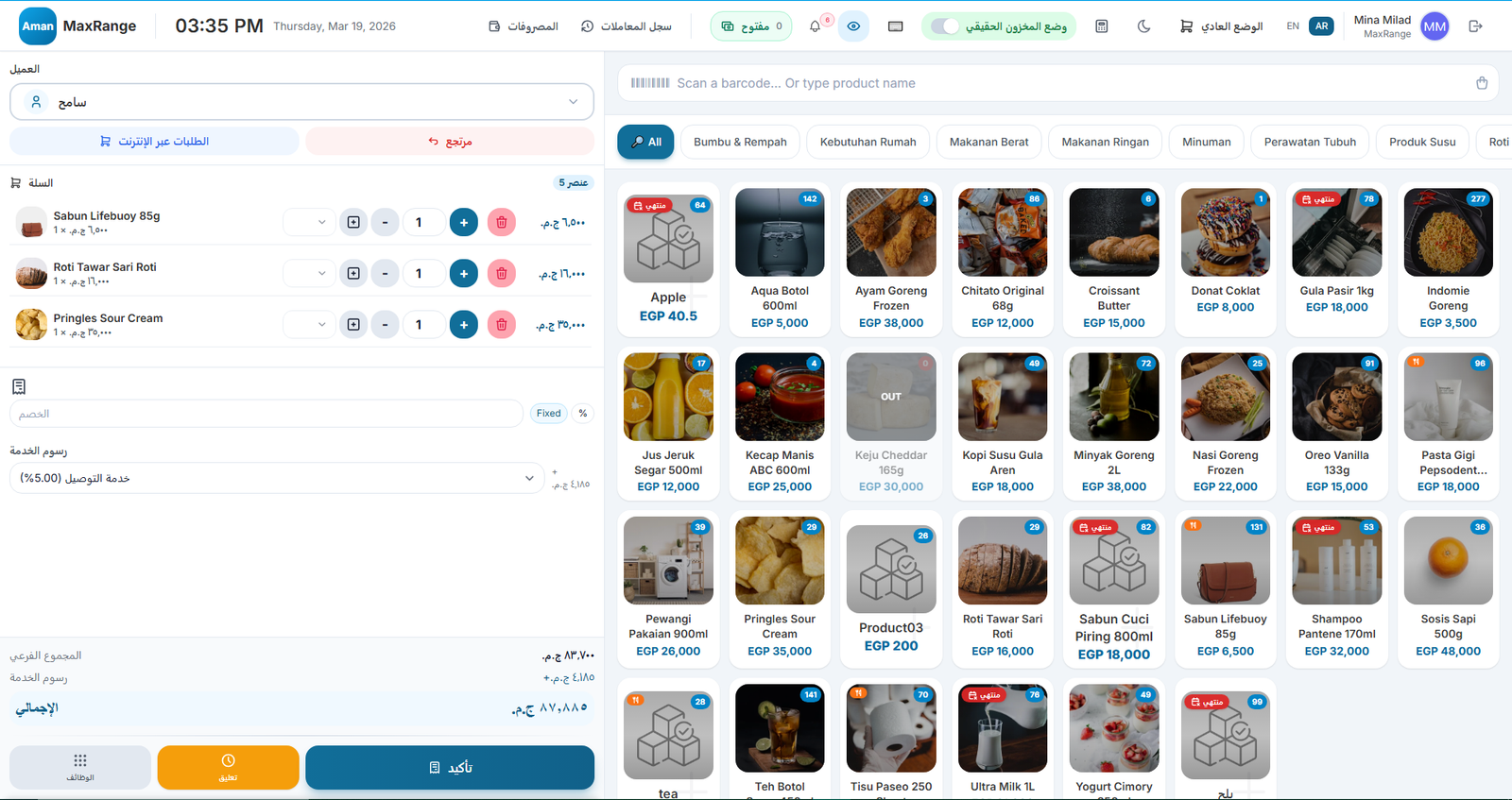
Task: Click the cash drawer icon in header
Action: 896,26
